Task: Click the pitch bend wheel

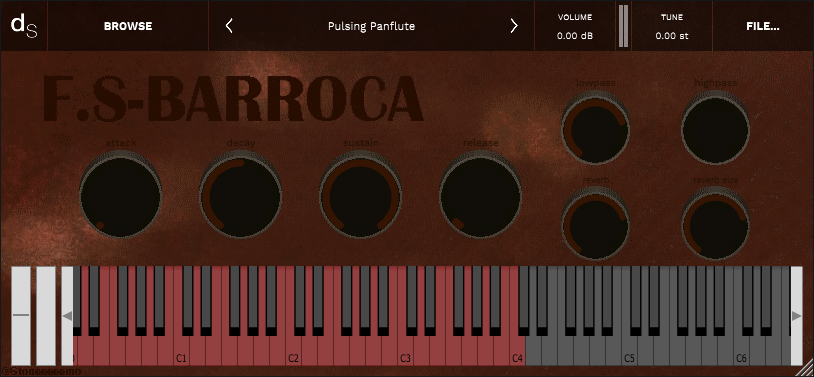Action: pyautogui.click(x=21, y=316)
